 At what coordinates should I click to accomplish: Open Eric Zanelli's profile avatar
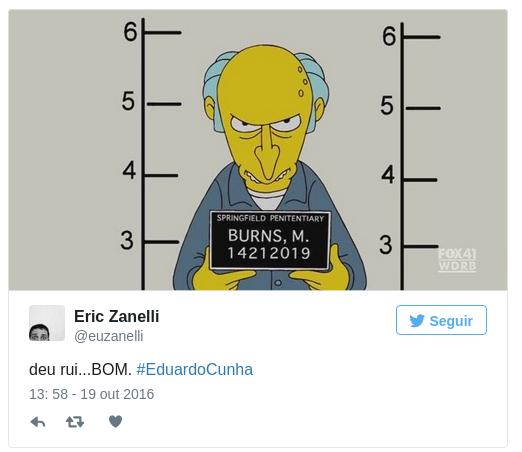click(x=47, y=323)
